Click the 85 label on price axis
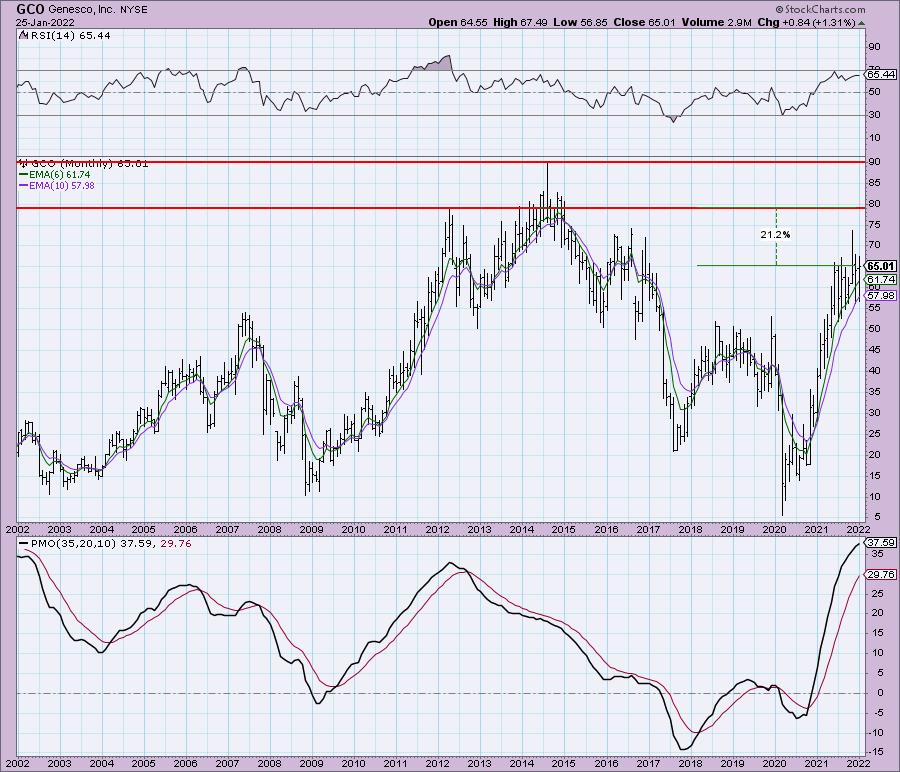 tap(874, 183)
